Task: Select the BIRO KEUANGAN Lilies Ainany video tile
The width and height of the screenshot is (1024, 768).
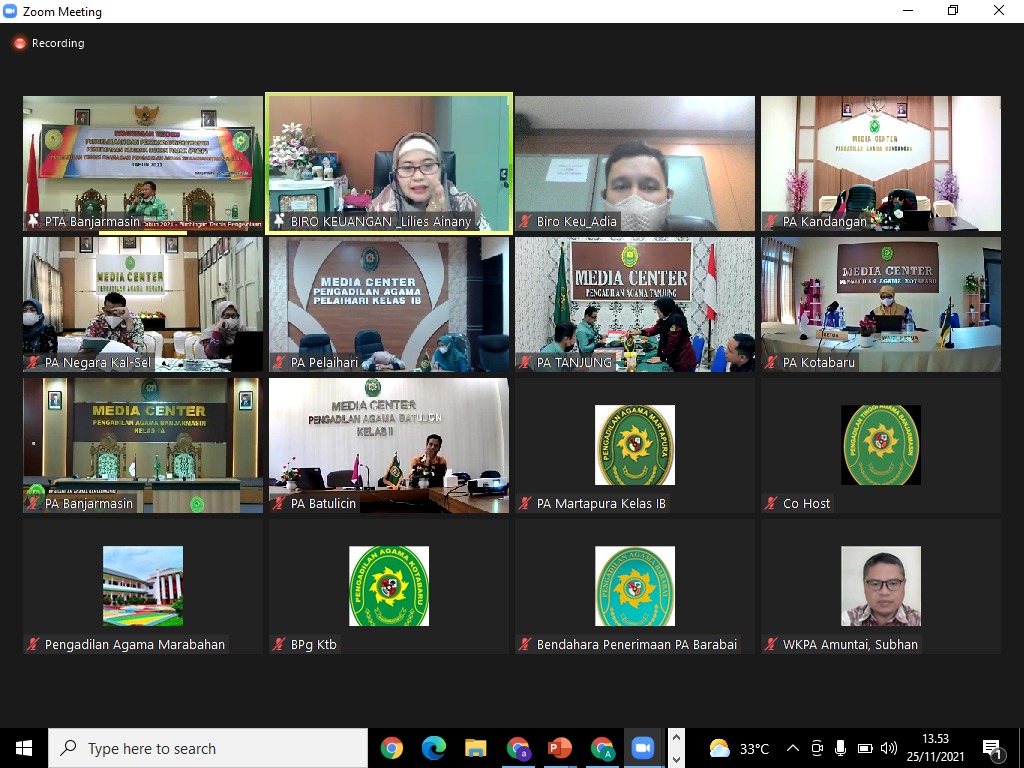Action: coord(389,163)
